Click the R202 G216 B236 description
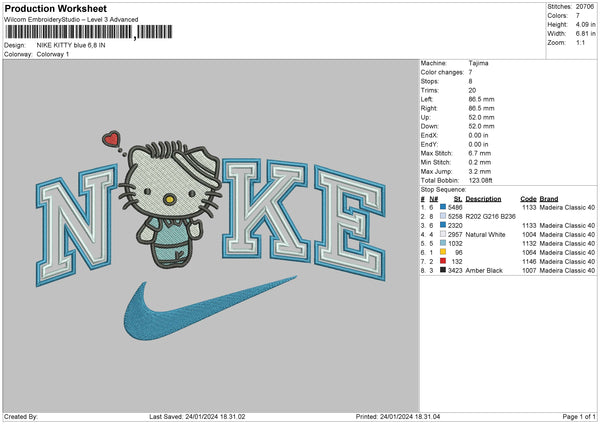The width and height of the screenshot is (600, 424). (x=491, y=216)
